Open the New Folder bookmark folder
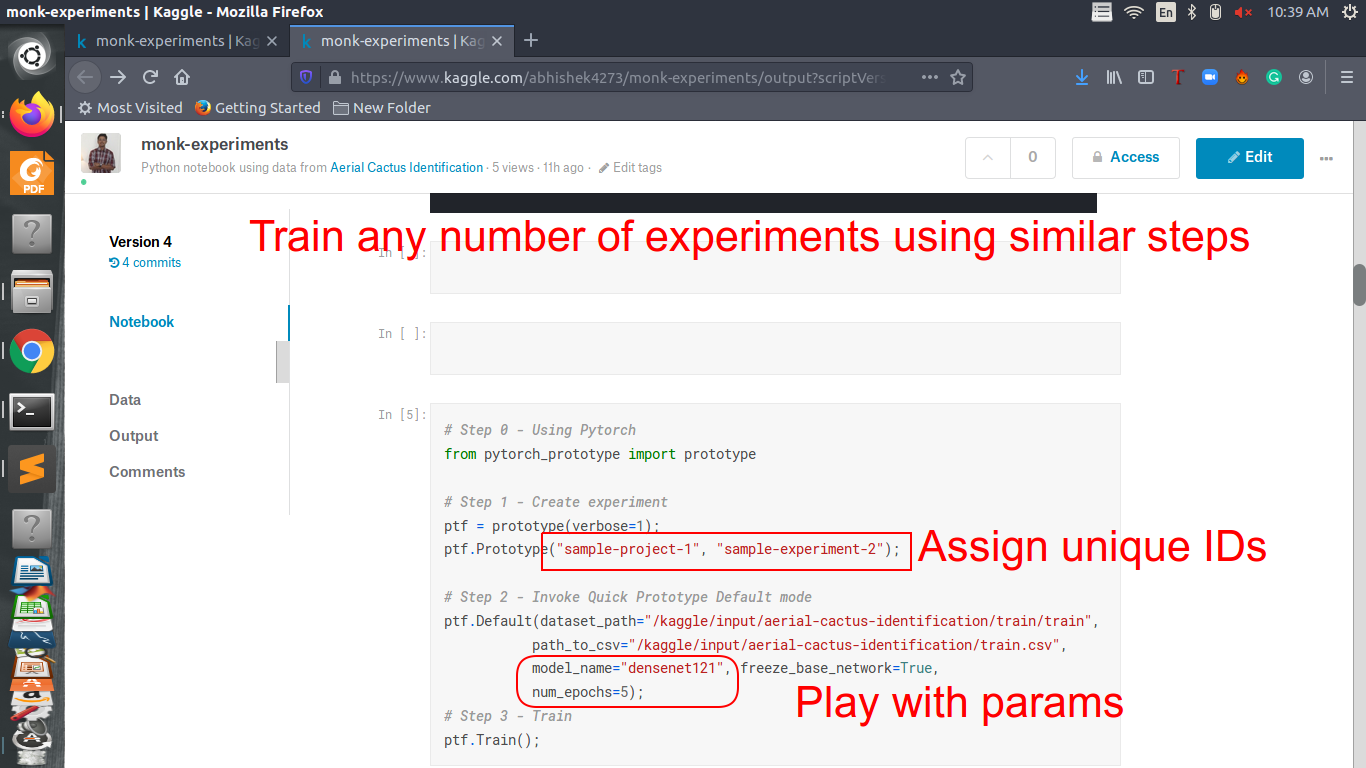 point(381,108)
